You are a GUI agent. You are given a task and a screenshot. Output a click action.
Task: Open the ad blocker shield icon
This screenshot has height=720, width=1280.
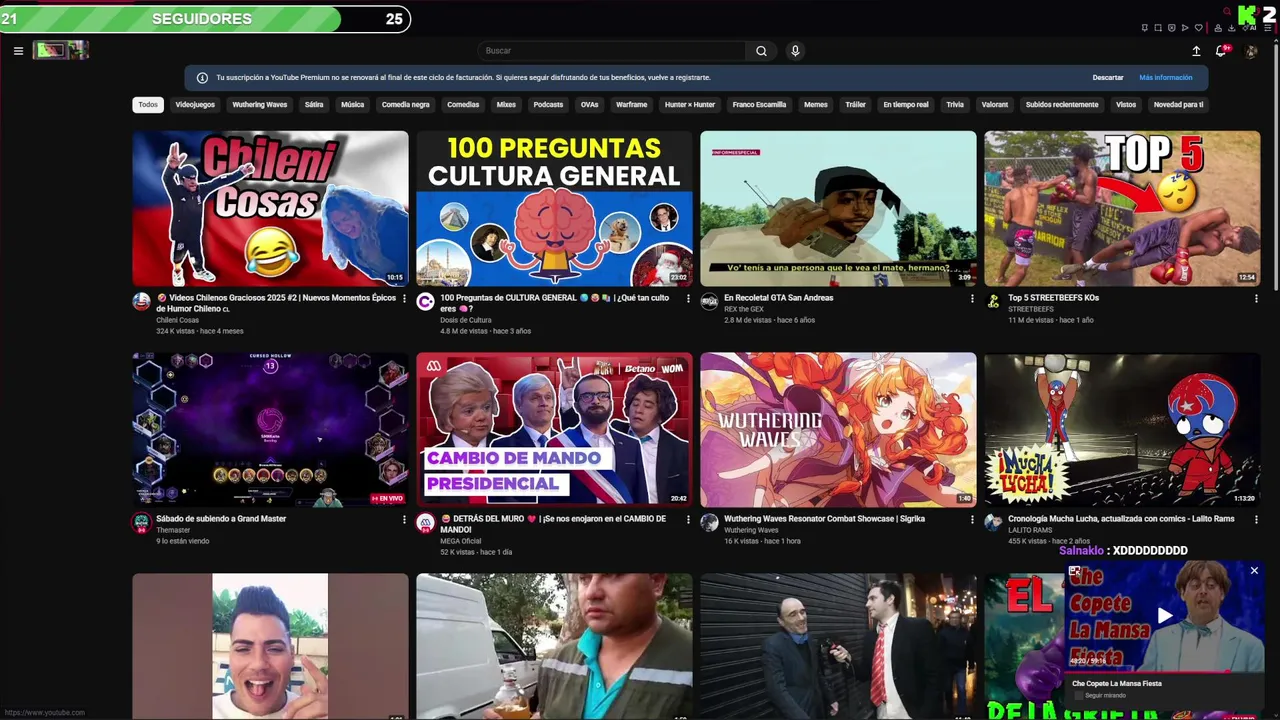click(1172, 28)
